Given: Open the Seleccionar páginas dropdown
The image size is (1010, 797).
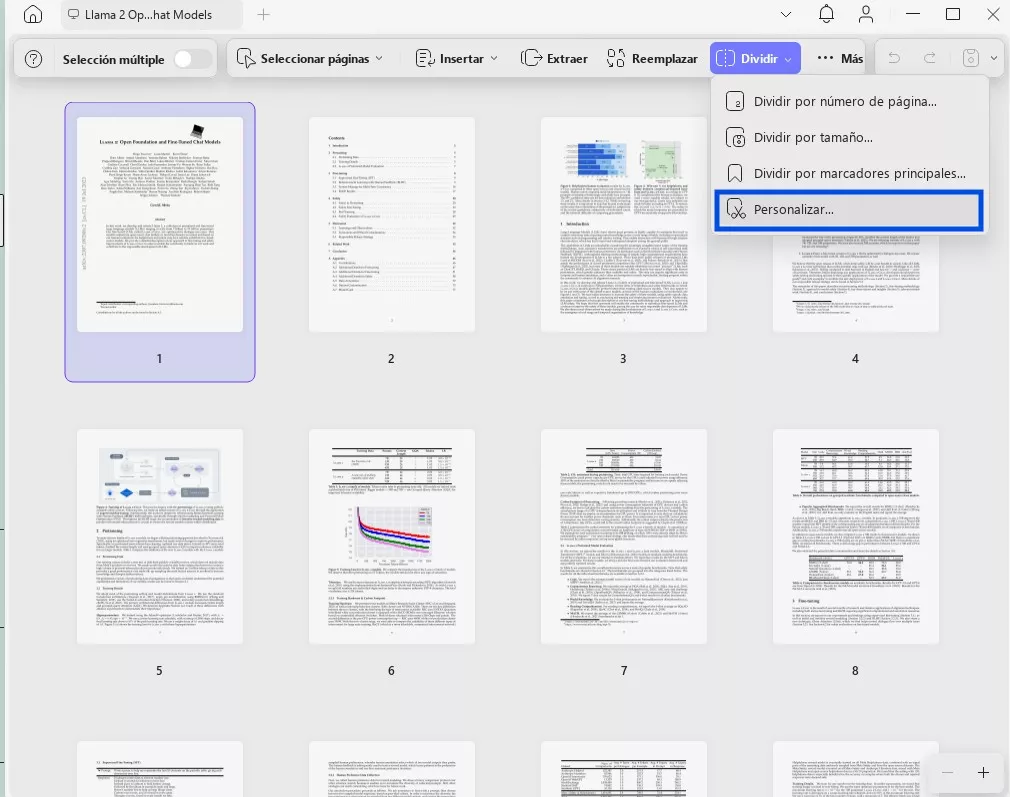Looking at the screenshot, I should point(310,59).
